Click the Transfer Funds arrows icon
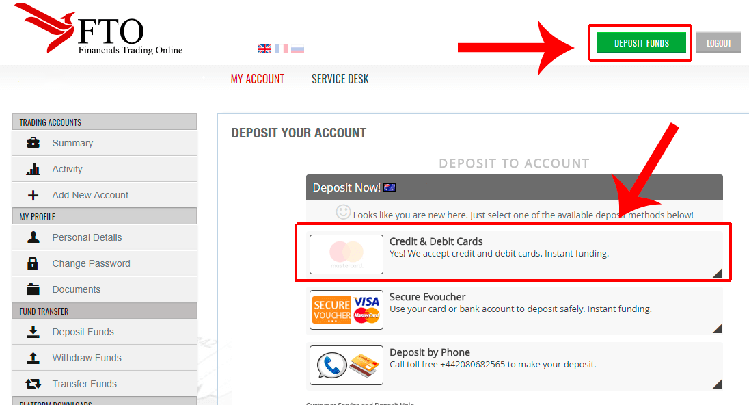The height and width of the screenshot is (405, 749). tap(33, 384)
